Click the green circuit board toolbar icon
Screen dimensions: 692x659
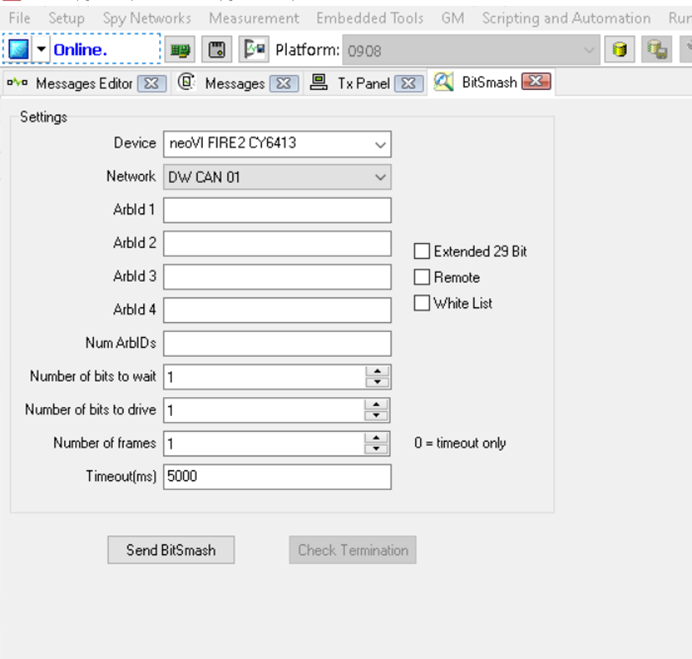[x=181, y=49]
